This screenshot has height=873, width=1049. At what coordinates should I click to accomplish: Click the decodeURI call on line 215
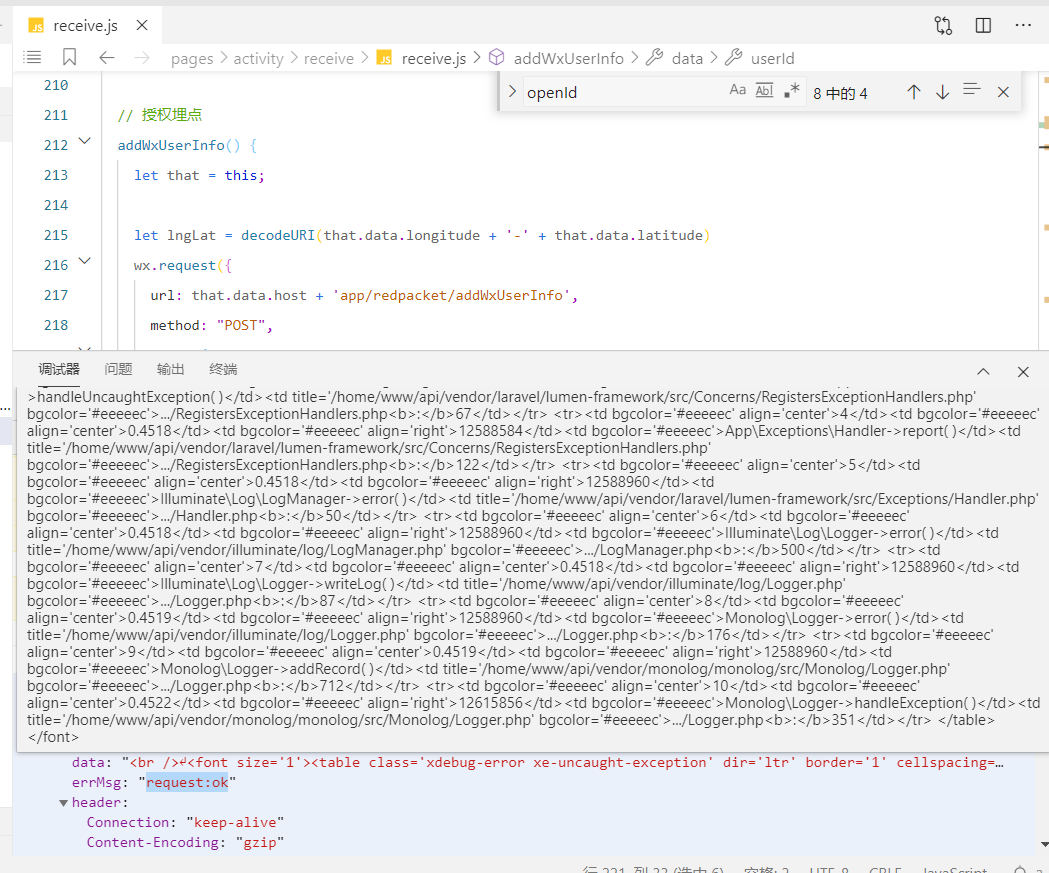click(x=278, y=235)
